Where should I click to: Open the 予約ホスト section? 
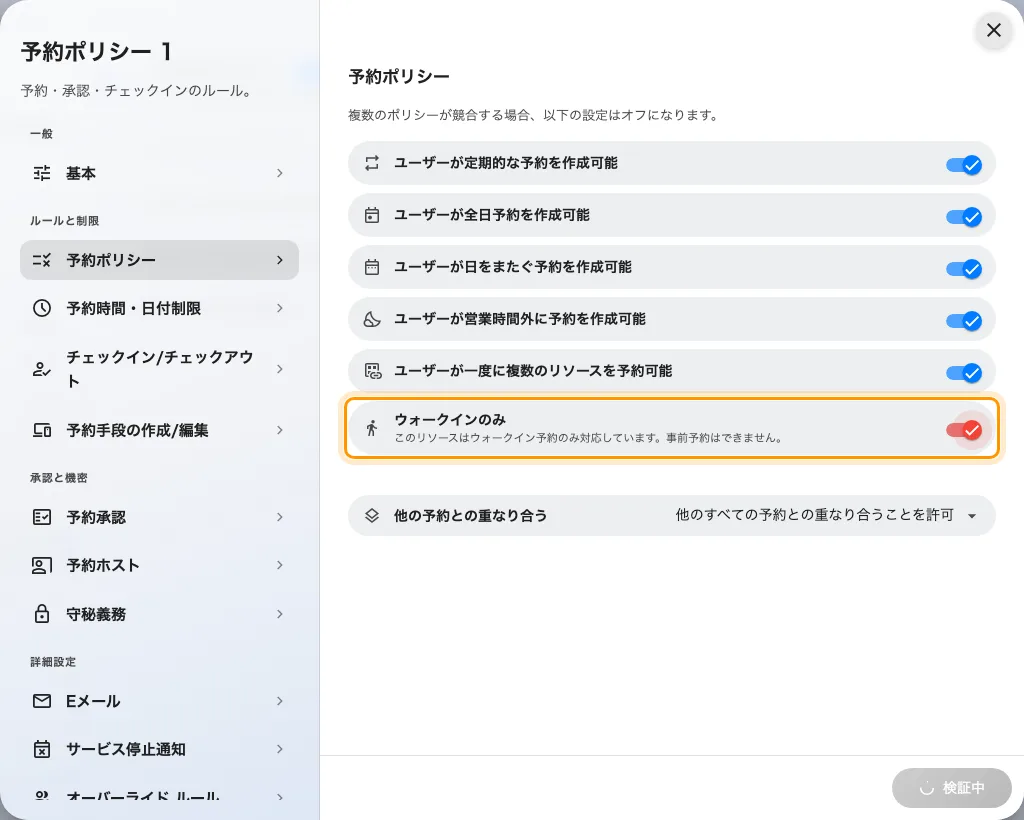[x=159, y=565]
